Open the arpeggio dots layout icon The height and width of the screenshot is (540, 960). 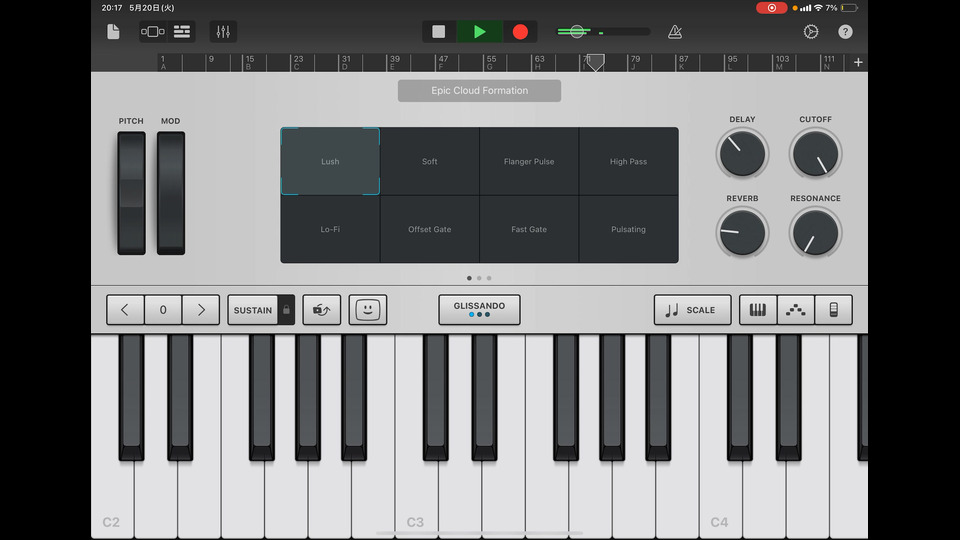click(x=795, y=310)
